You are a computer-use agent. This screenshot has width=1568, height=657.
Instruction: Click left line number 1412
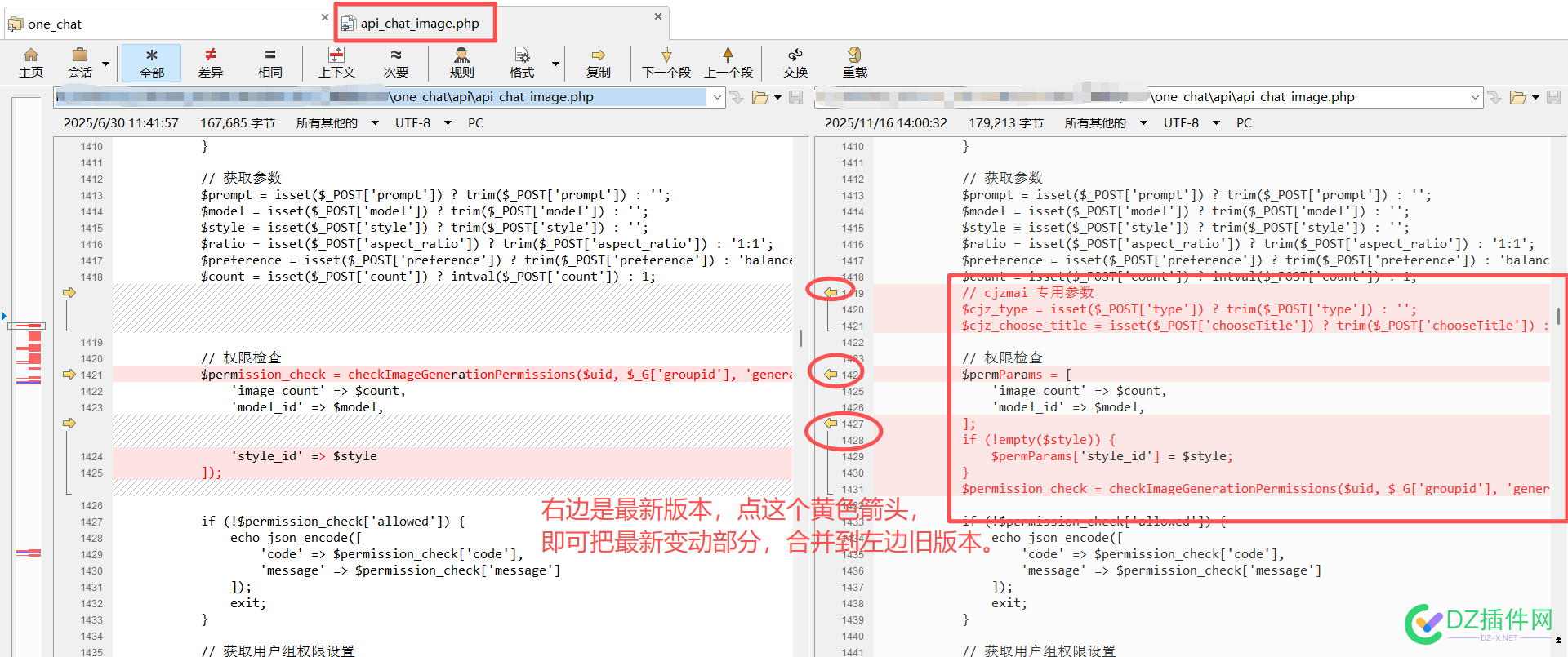[x=91, y=179]
